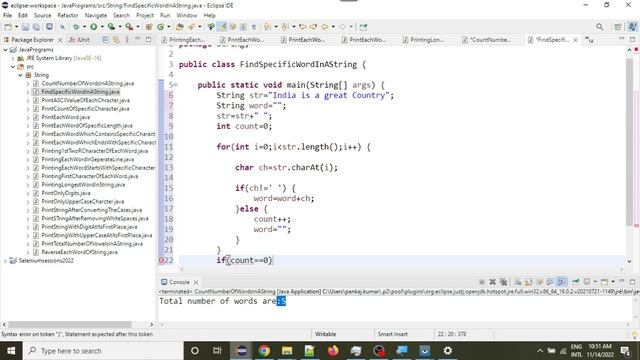640x360 pixels.
Task: Maximize the Package Explorer view
Action: tap(149, 40)
